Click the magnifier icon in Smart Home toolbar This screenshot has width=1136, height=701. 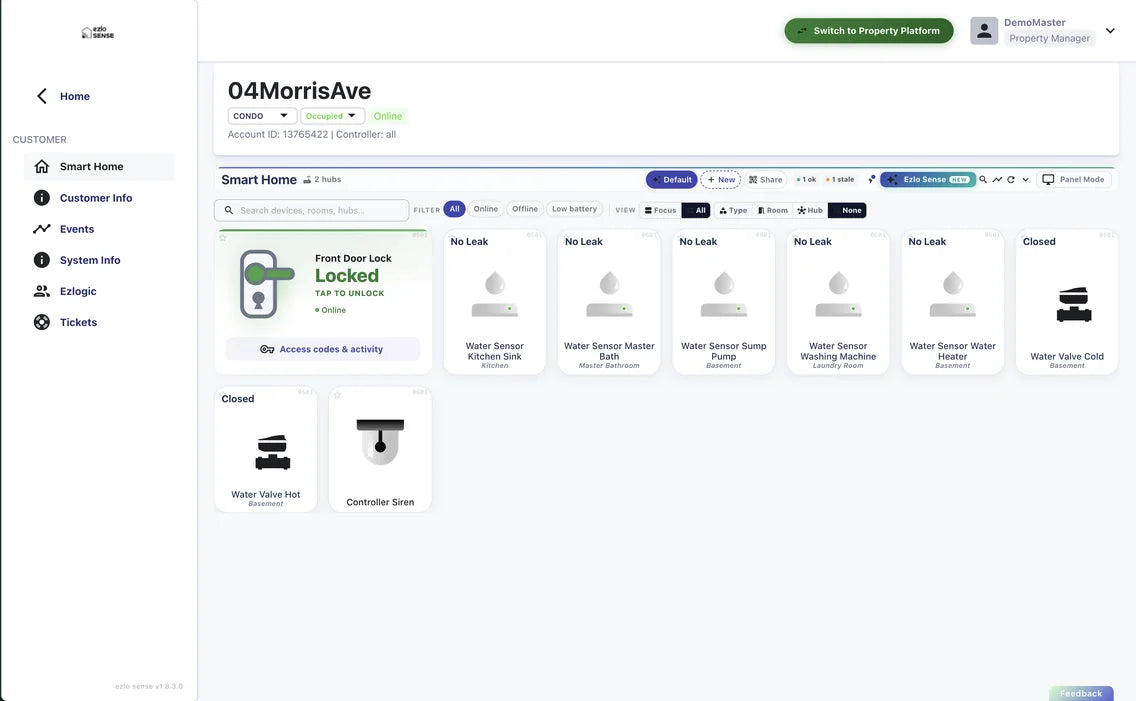(x=983, y=180)
